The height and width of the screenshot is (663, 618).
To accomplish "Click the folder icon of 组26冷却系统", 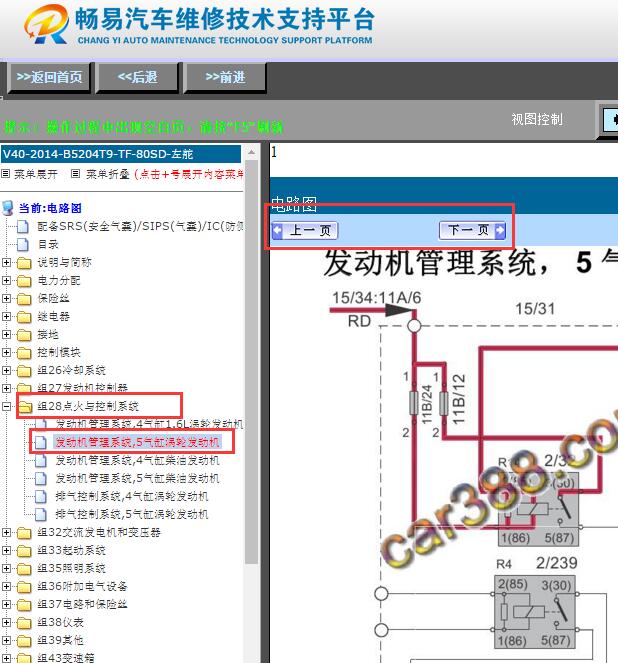I will point(24,370).
